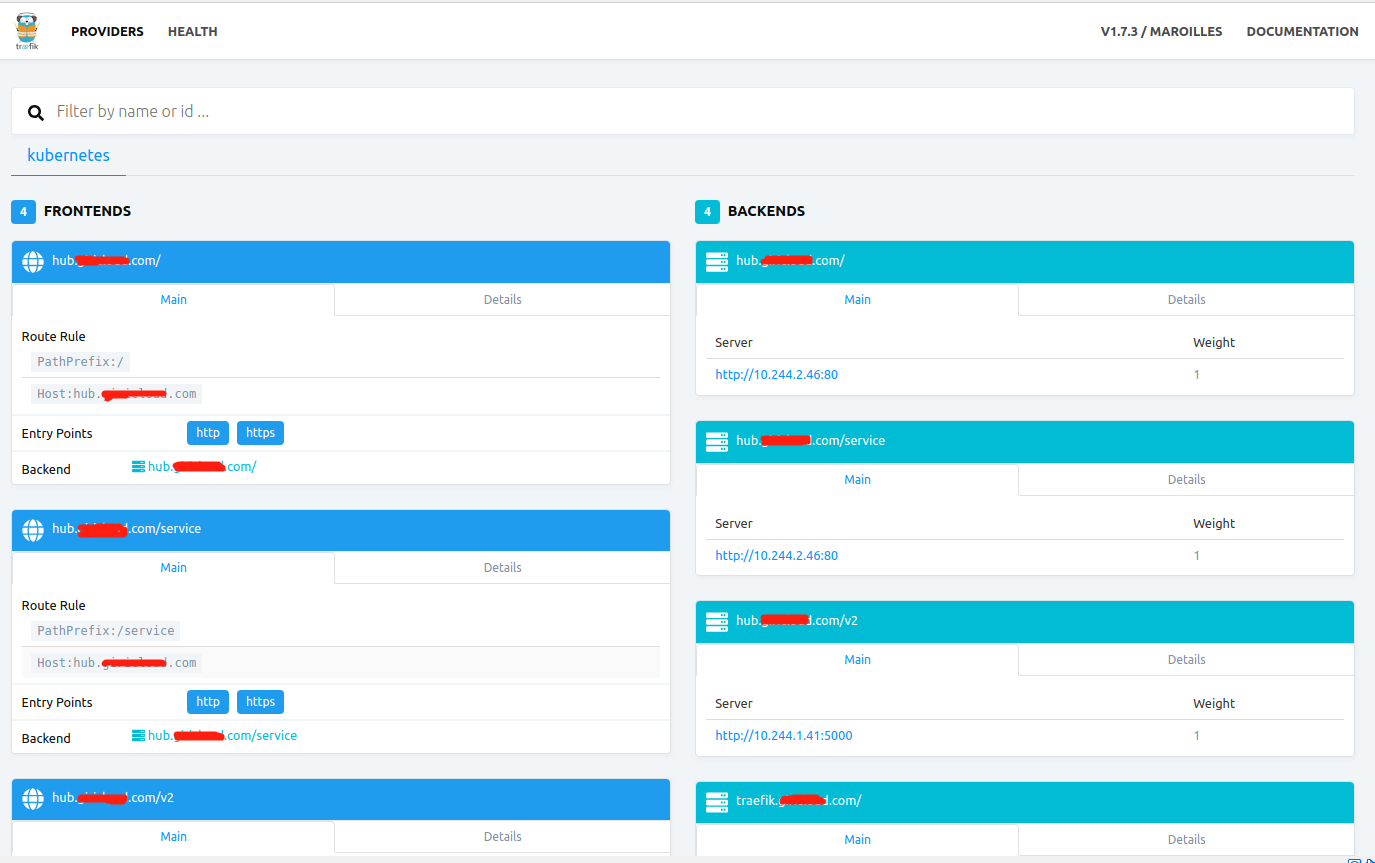Follow the Backend link in the root hub frontend

point(202,466)
